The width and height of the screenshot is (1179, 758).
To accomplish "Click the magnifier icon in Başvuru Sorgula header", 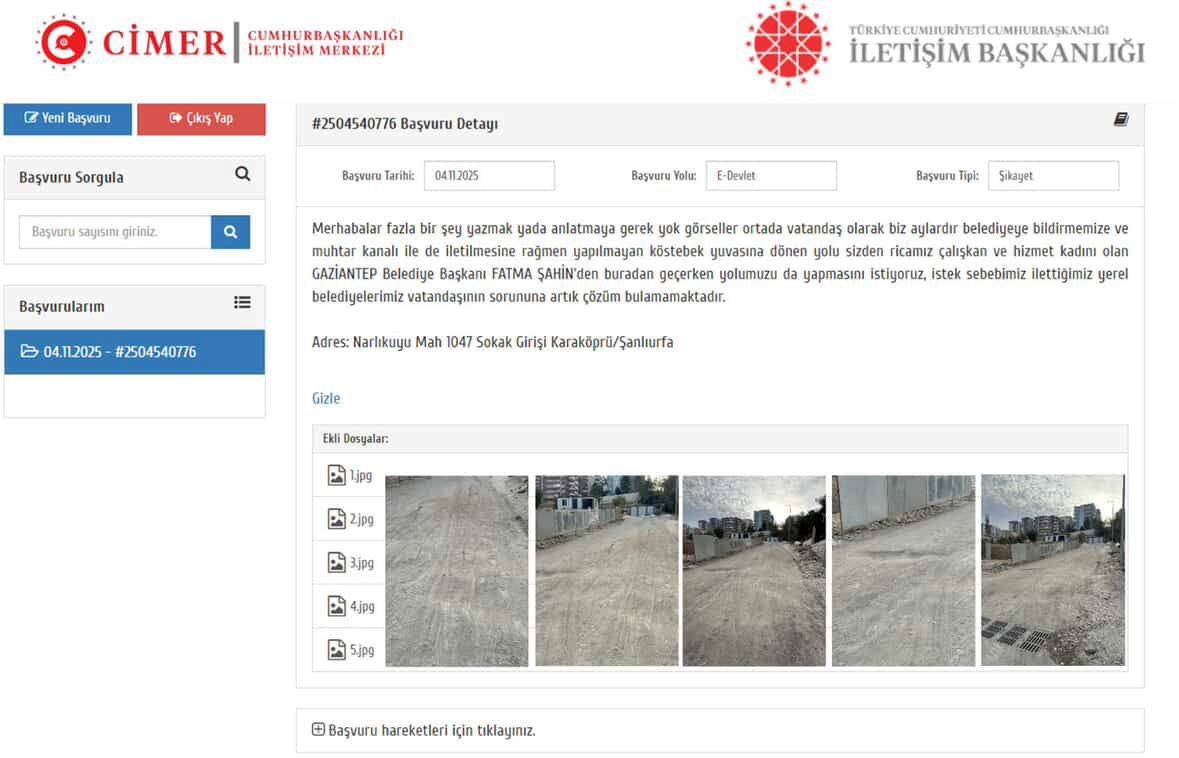I will (x=242, y=174).
